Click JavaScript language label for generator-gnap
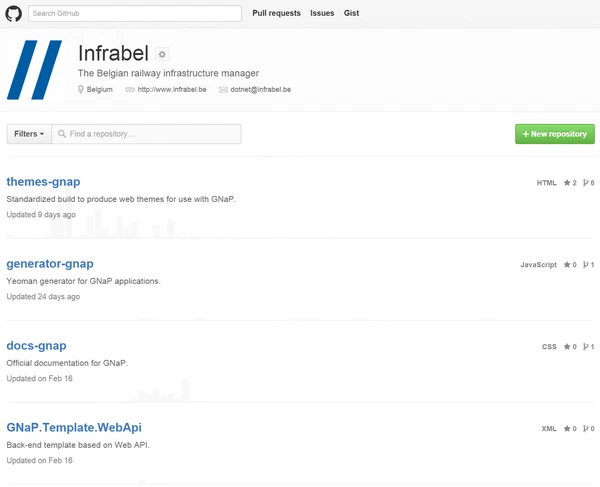The width and height of the screenshot is (600, 487). pos(538,265)
